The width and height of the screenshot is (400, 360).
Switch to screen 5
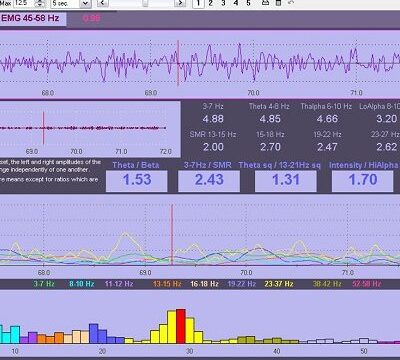pyautogui.click(x=248, y=3)
